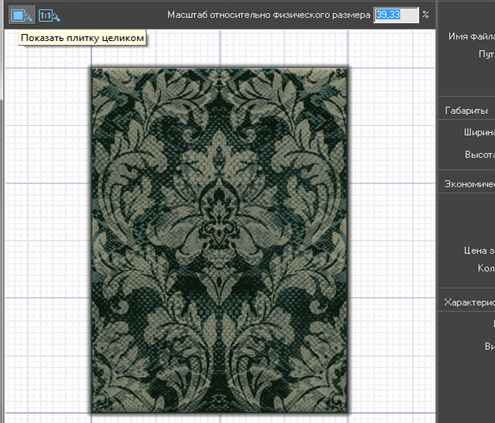This screenshot has height=423, width=495.
Task: Click the Путь field label
Action: click(486, 54)
